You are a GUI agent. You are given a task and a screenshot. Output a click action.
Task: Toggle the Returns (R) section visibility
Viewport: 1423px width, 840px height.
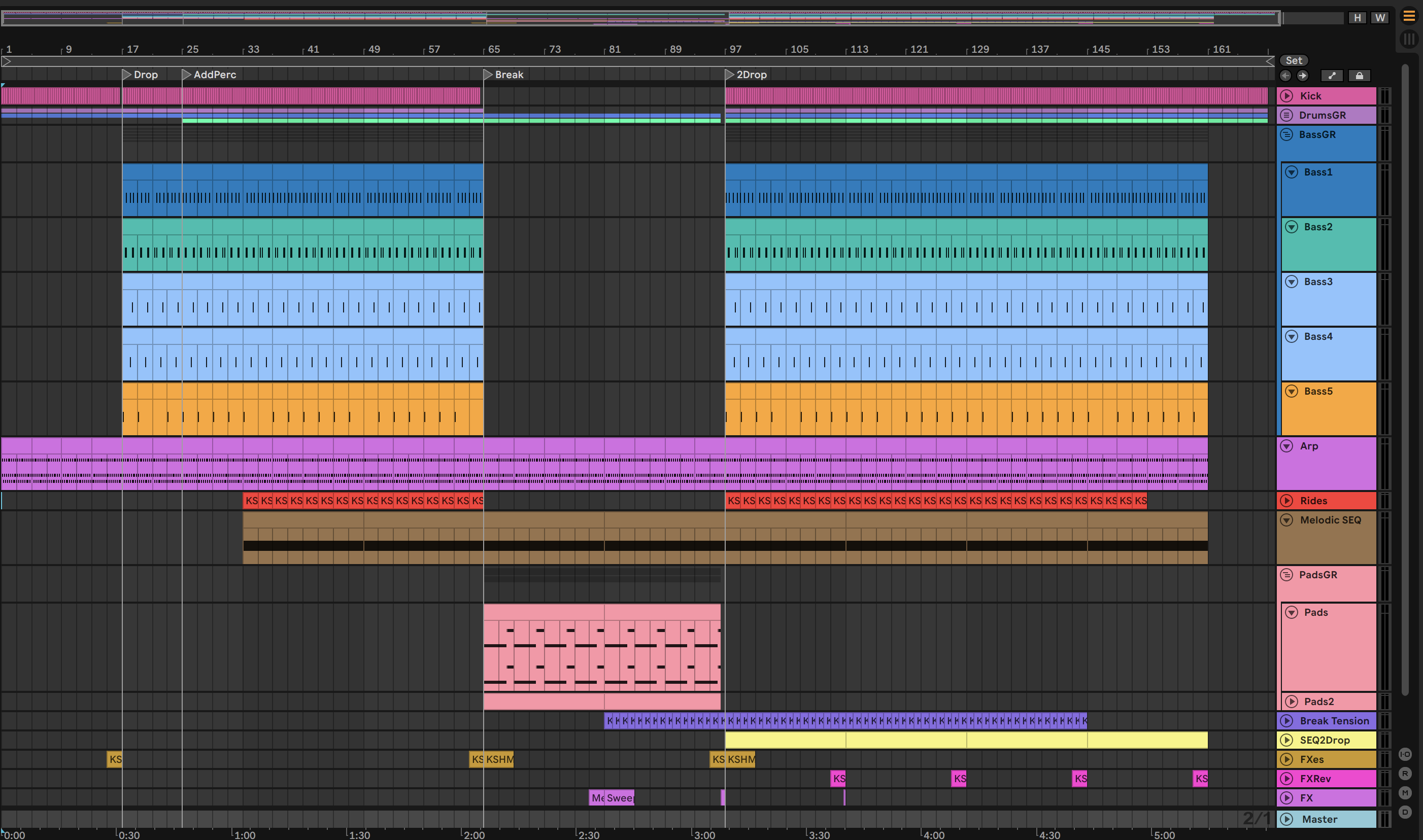click(1405, 773)
